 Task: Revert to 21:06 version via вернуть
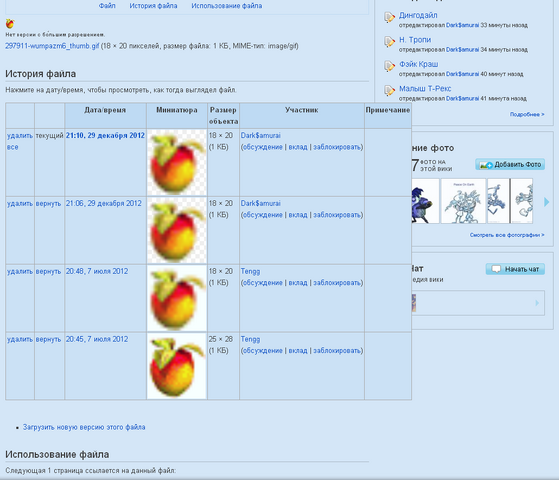[x=48, y=204]
